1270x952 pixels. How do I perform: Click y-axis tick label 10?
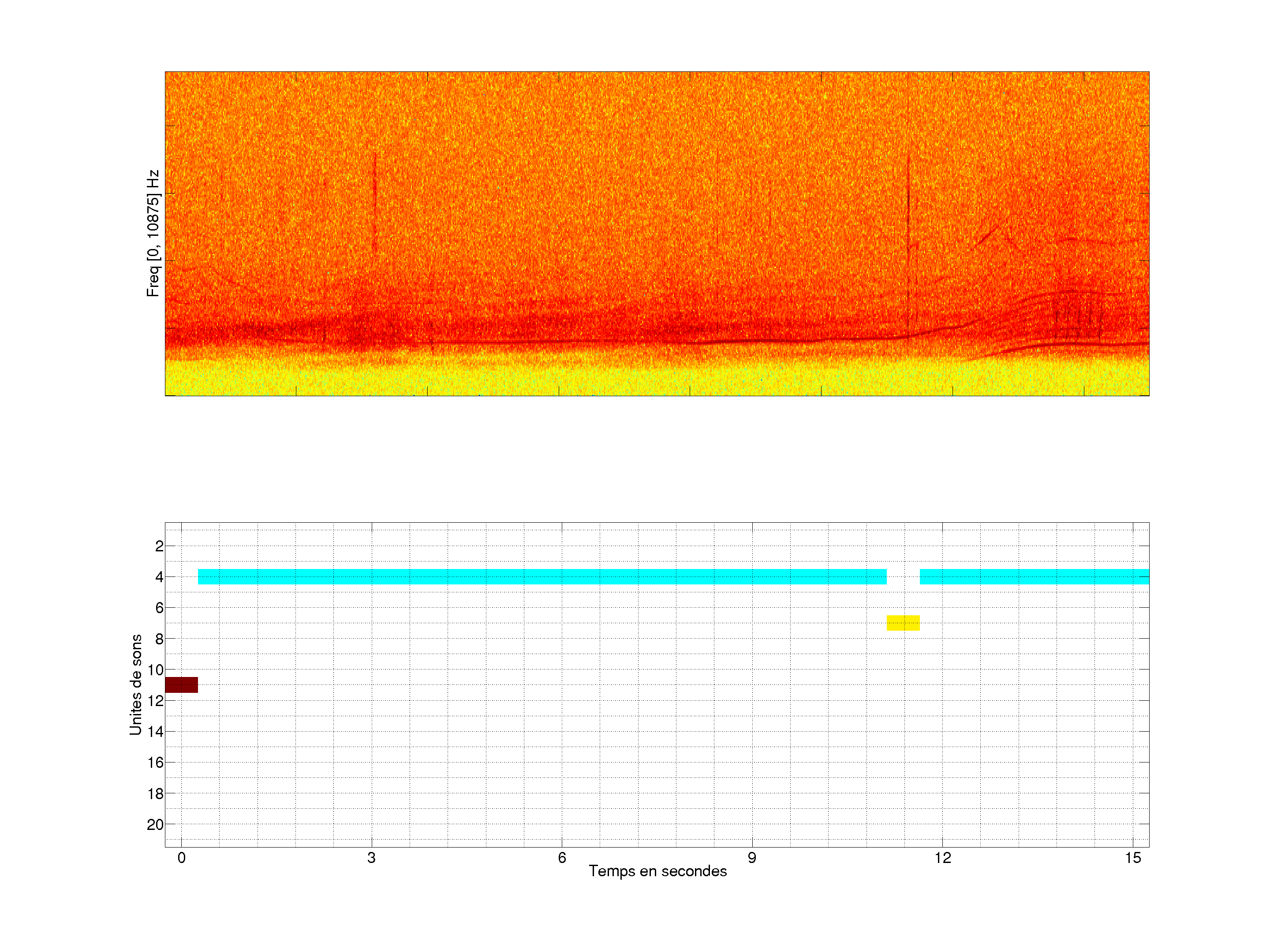point(156,669)
